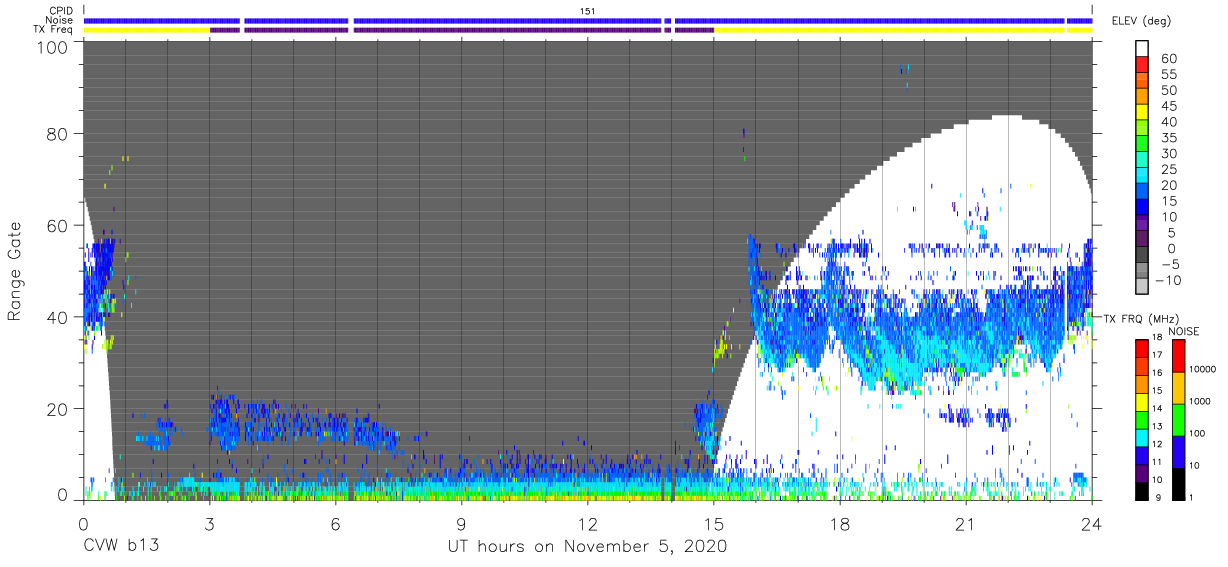Click the '6' tick on UT hours axis
The image size is (1228, 567).
pos(335,523)
